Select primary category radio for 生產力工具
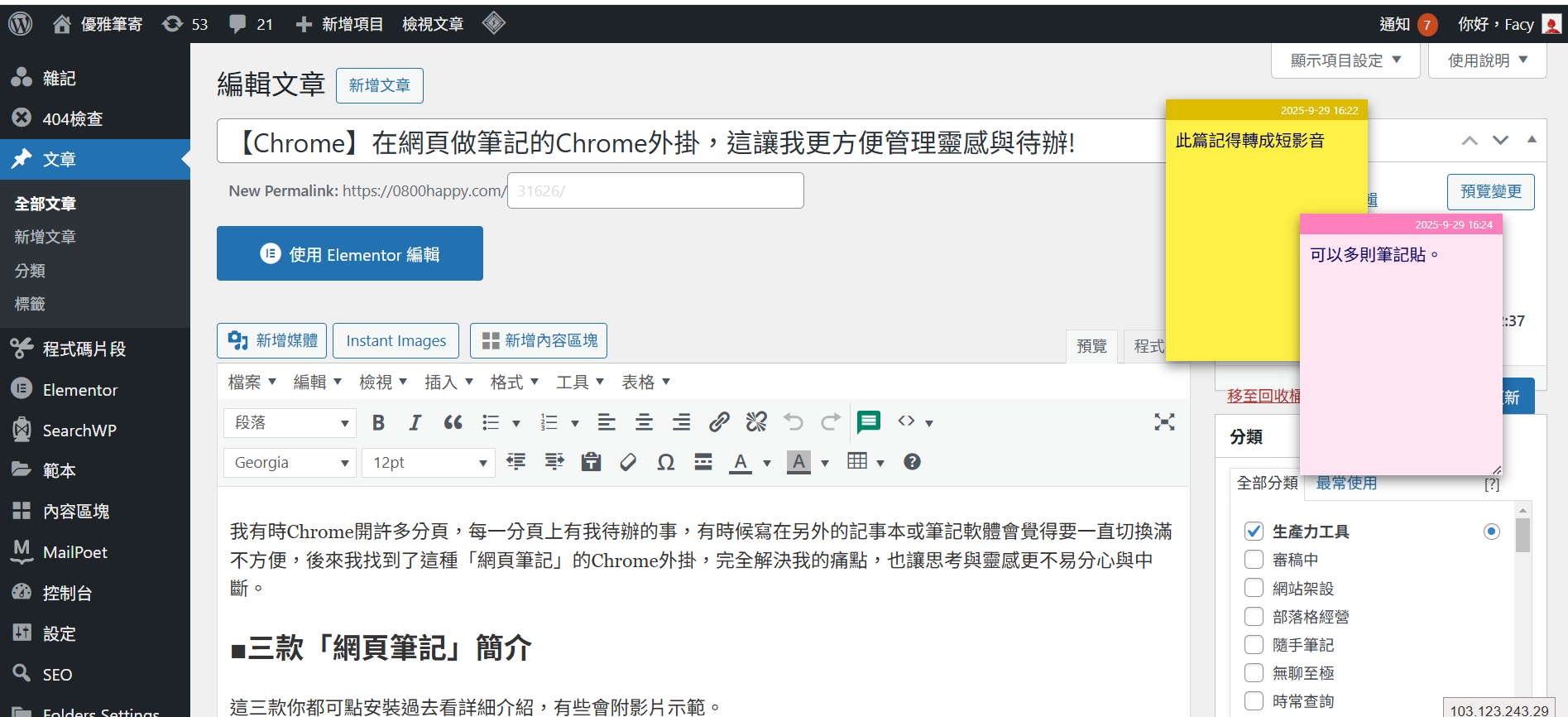 click(x=1491, y=532)
